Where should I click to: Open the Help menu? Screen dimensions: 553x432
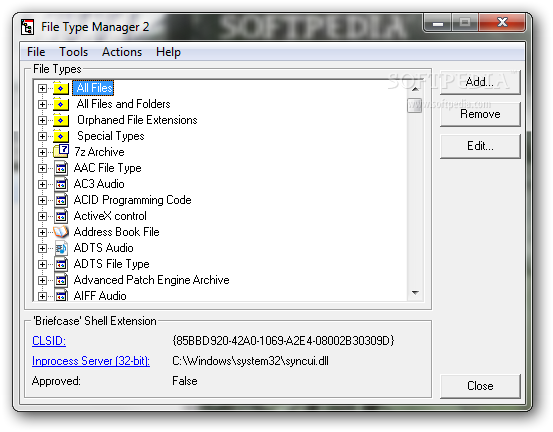(168, 52)
